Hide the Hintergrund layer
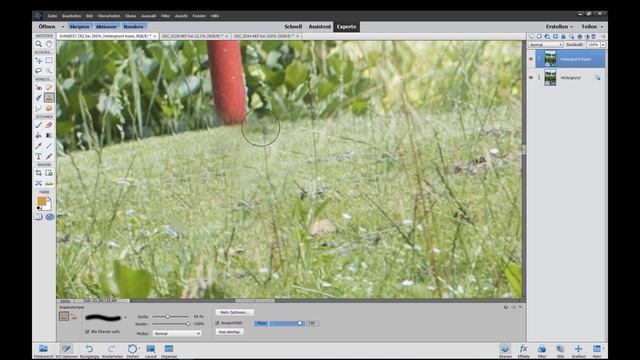Viewport: 640px width, 360px height. coord(531,77)
